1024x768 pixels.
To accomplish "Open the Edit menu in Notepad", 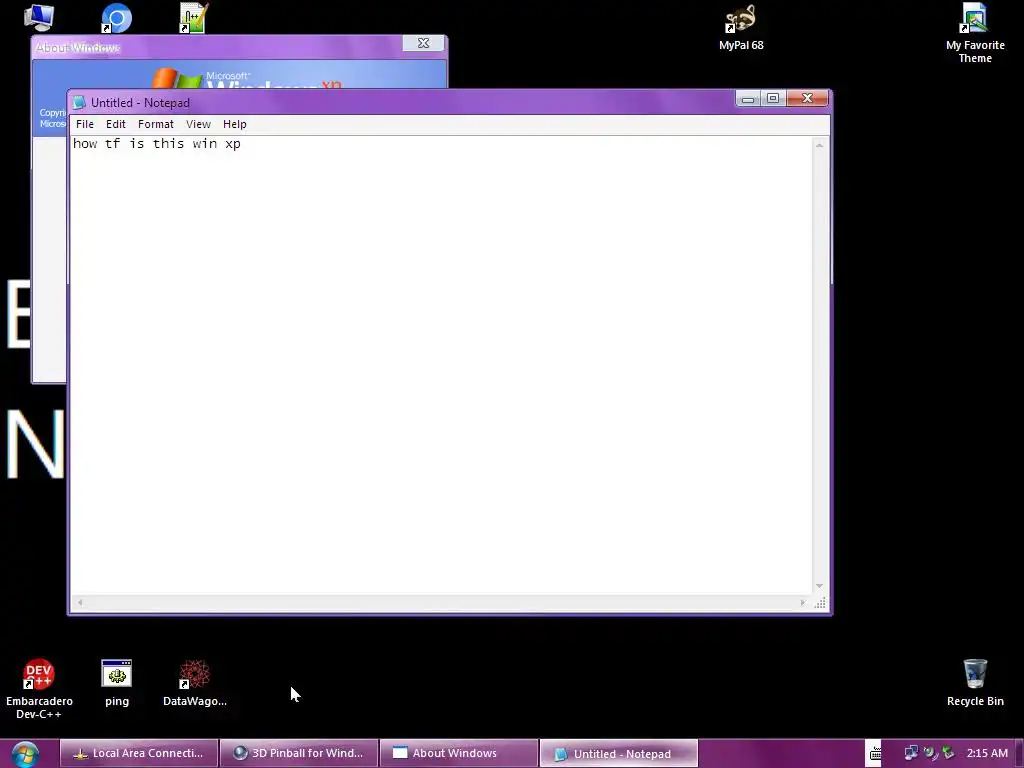I will [116, 124].
